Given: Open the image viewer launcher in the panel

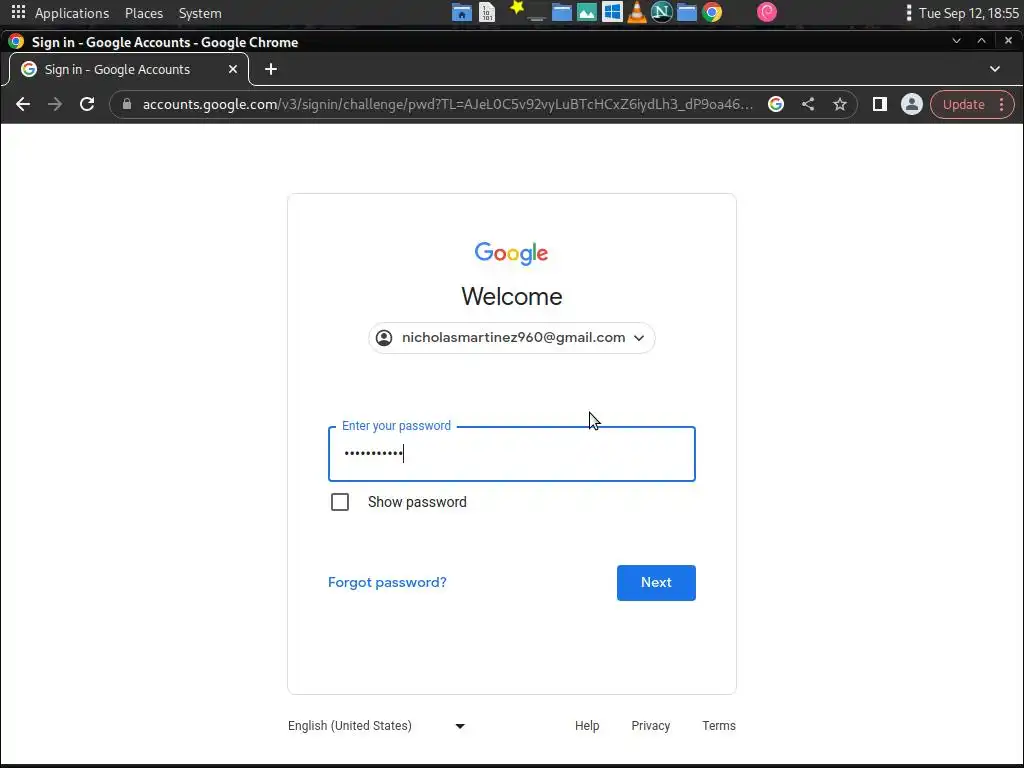Looking at the screenshot, I should click(586, 12).
